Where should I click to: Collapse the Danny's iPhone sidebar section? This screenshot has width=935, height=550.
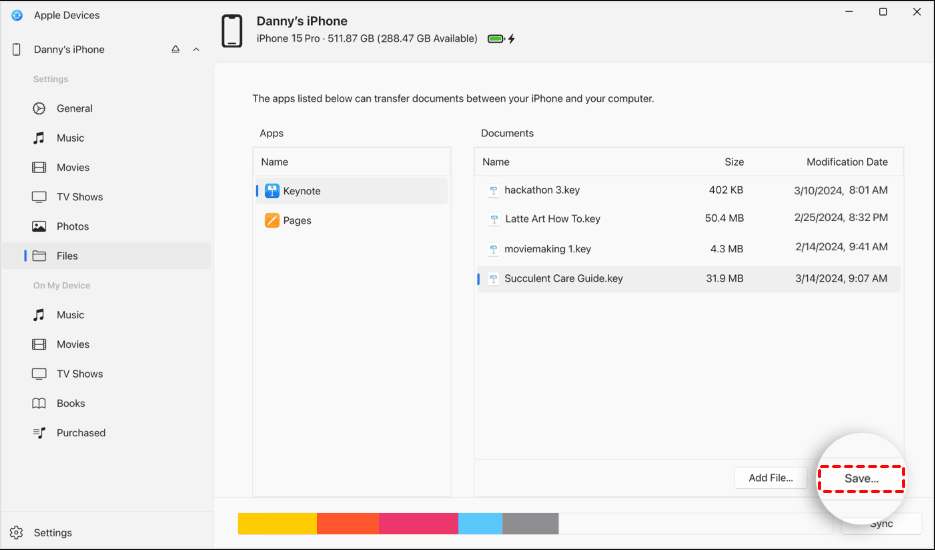[196, 50]
